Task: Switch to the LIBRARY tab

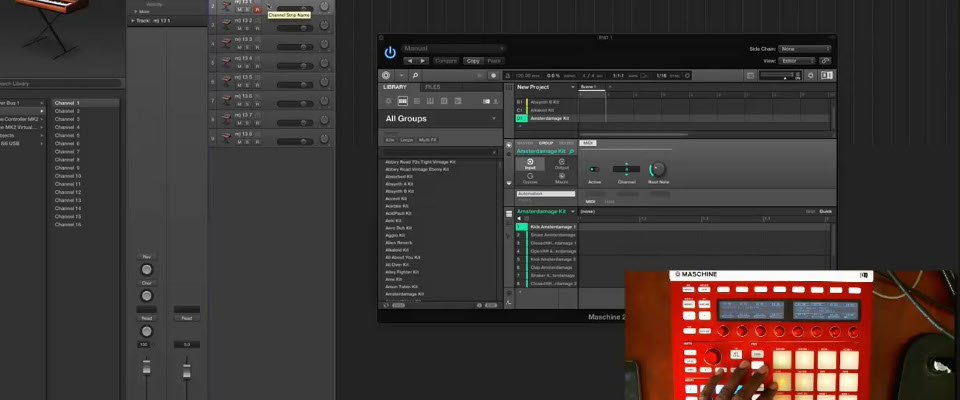Action: 395,87
